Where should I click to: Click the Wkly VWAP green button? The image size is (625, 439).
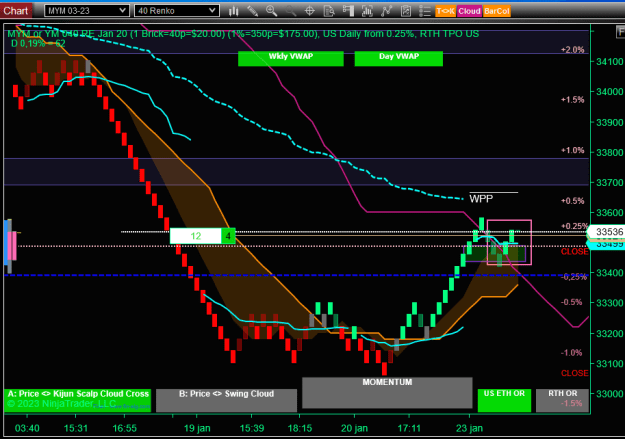(291, 58)
